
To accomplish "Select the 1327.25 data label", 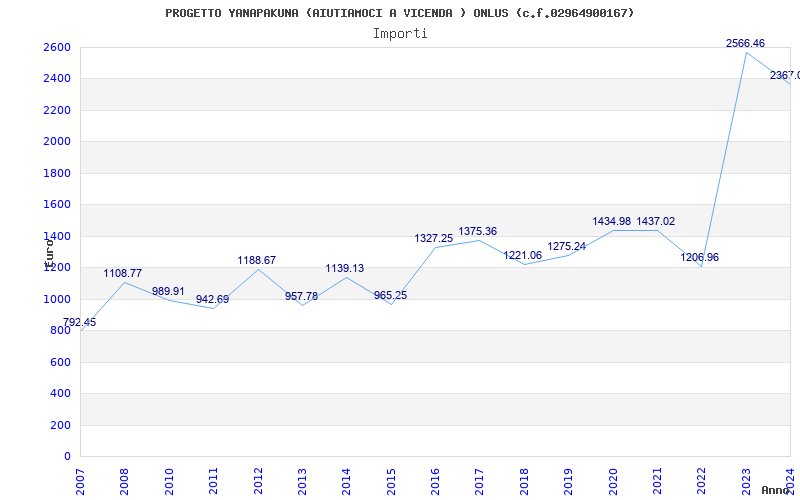I will pyautogui.click(x=434, y=238).
